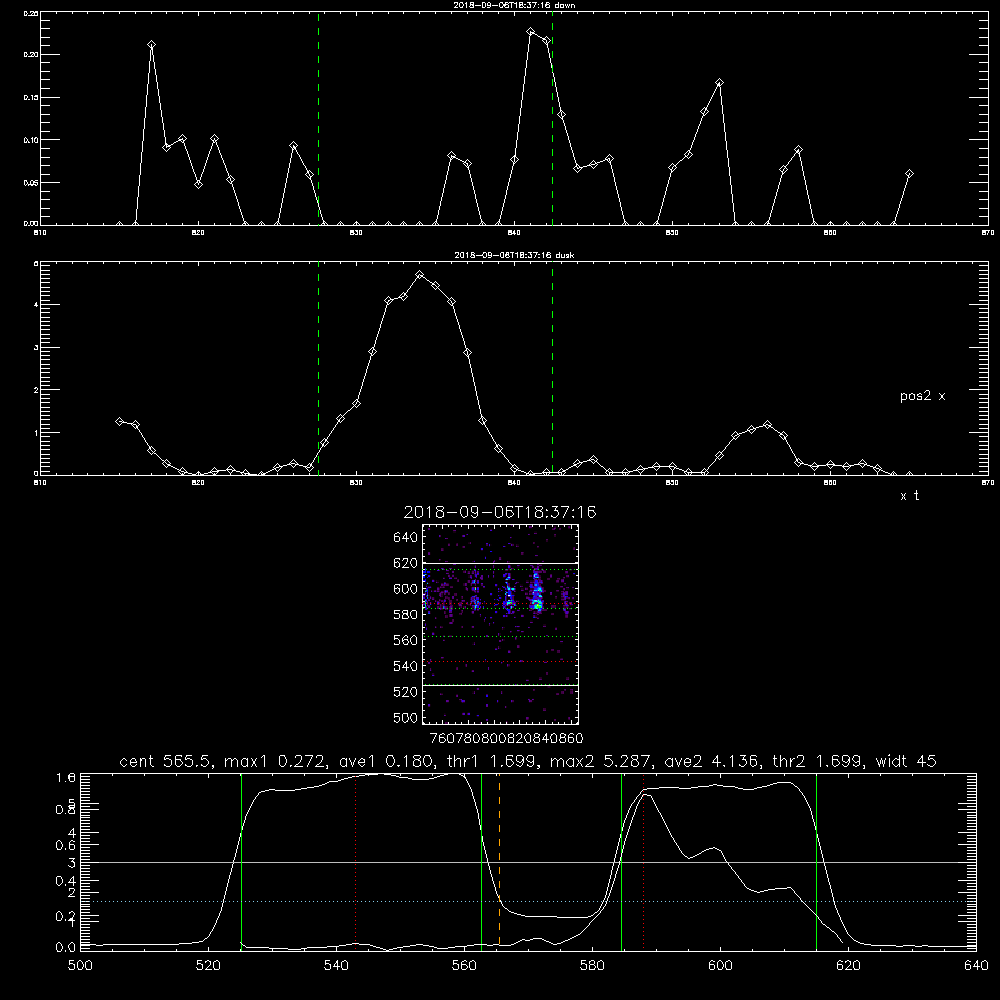Click the '560' label on bottom plot x-axis

tap(464, 966)
